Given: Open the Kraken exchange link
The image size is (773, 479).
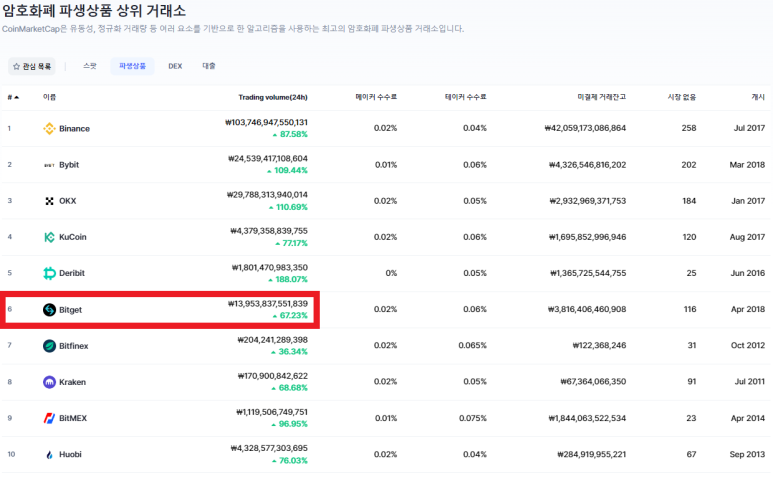Looking at the screenshot, I should [x=72, y=382].
